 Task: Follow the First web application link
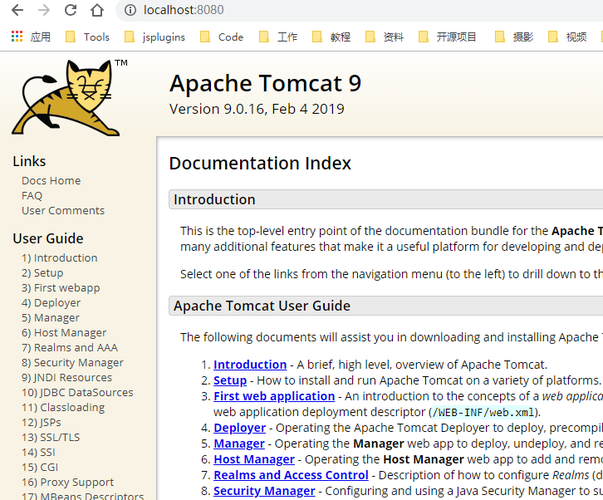coord(274,396)
